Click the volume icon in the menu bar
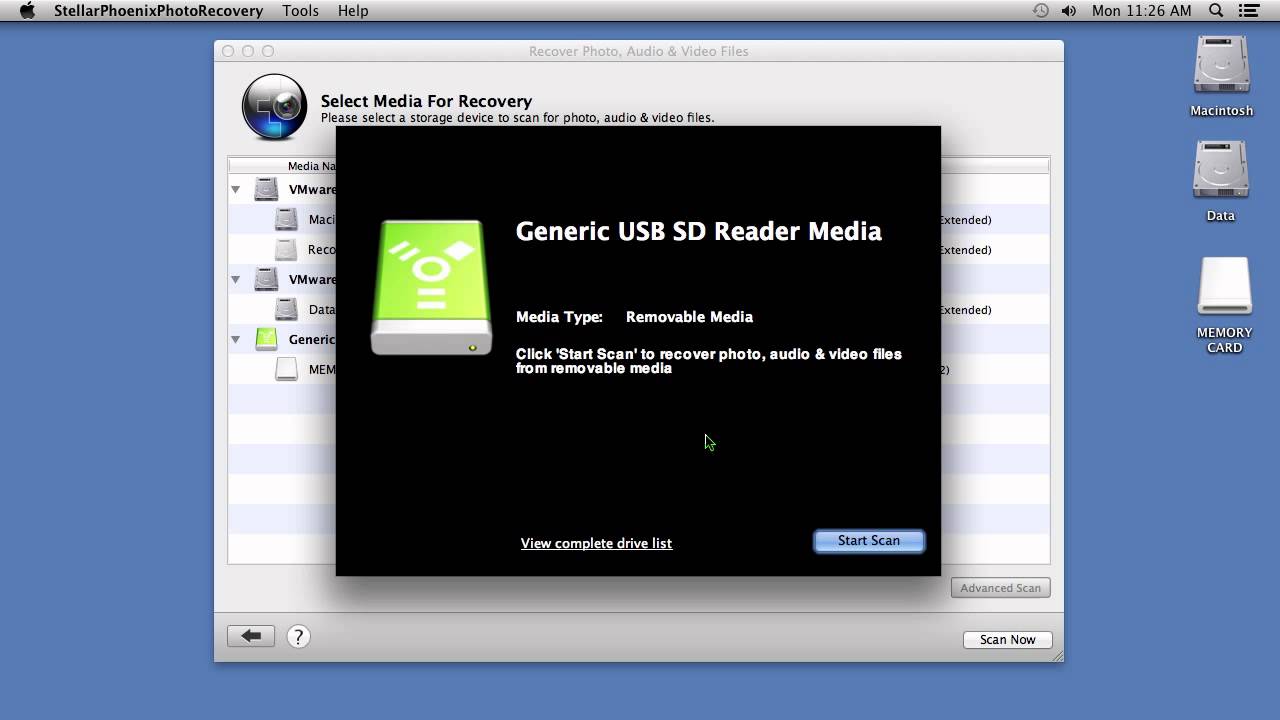The image size is (1280, 720). (1069, 11)
